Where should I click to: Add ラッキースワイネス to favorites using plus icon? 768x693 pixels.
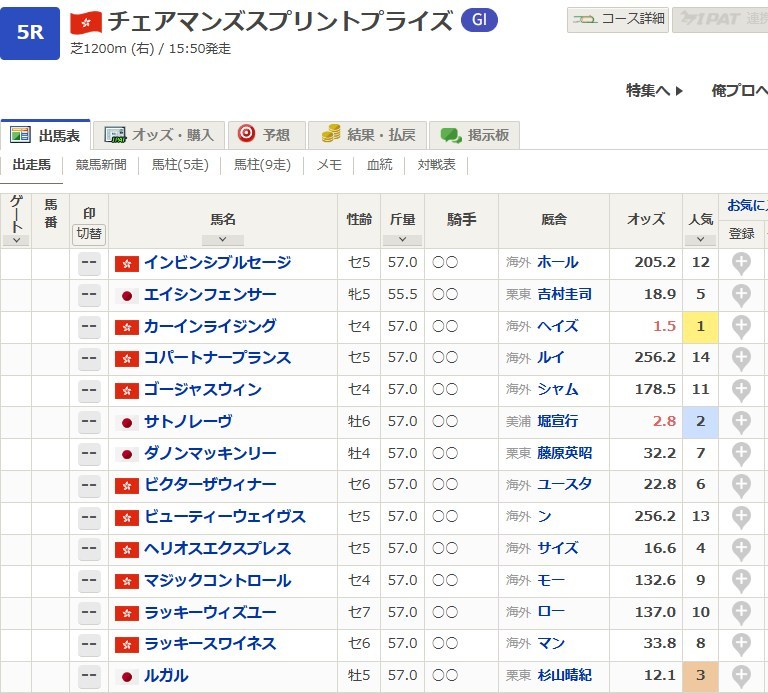741,643
